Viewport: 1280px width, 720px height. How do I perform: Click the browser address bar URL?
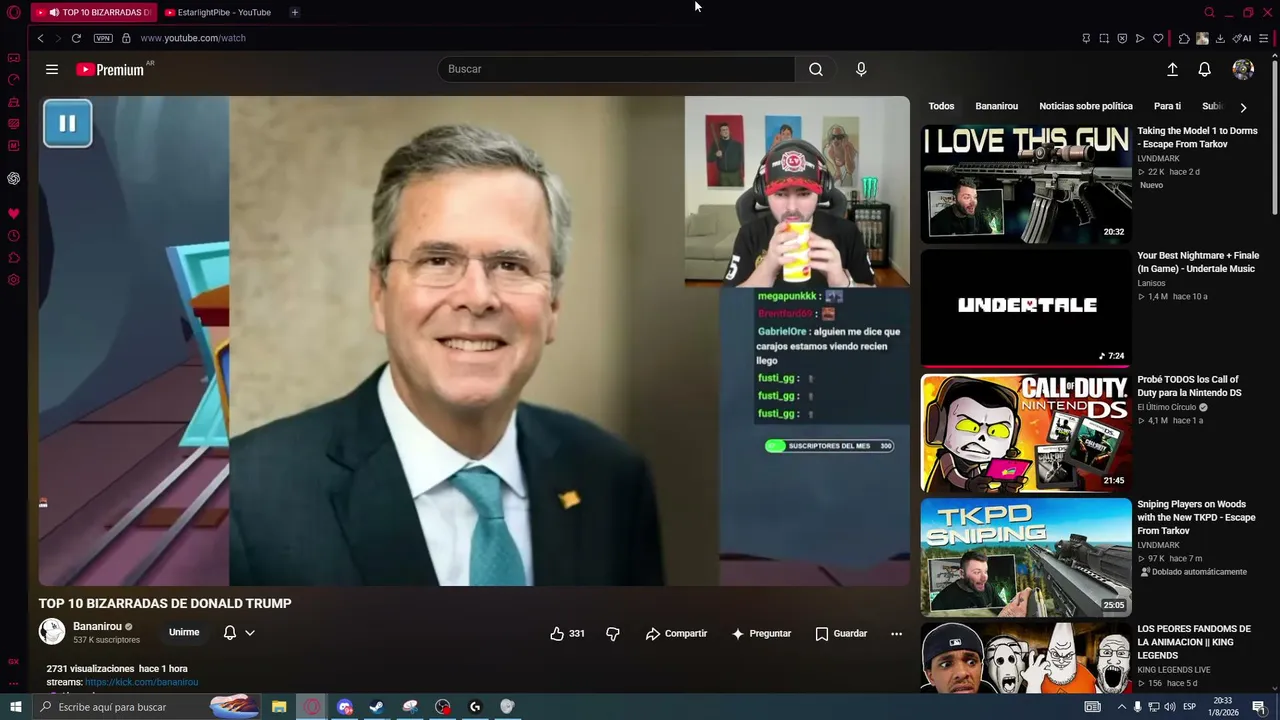point(193,38)
